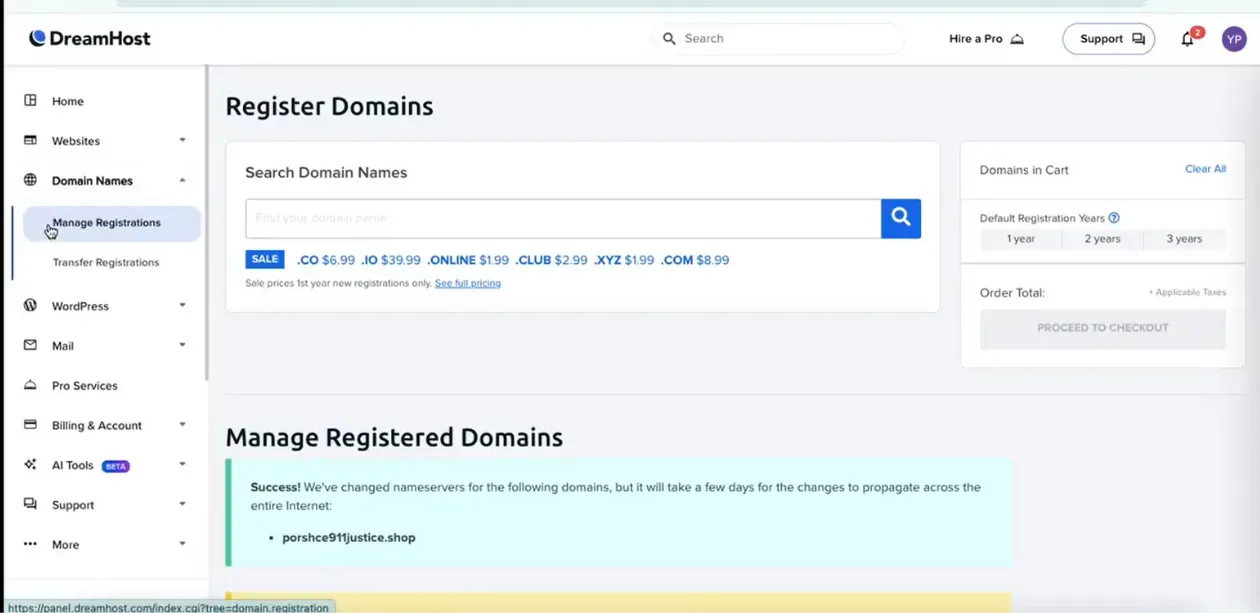Click the Home sidebar icon
The height and width of the screenshot is (613, 1260).
pyautogui.click(x=30, y=100)
